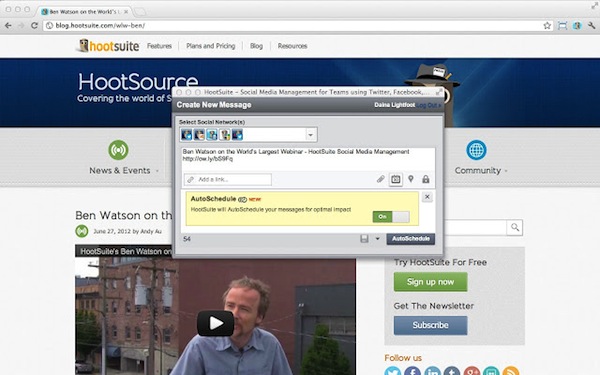The height and width of the screenshot is (375, 600).
Task: Go to the Blog section
Action: click(256, 46)
